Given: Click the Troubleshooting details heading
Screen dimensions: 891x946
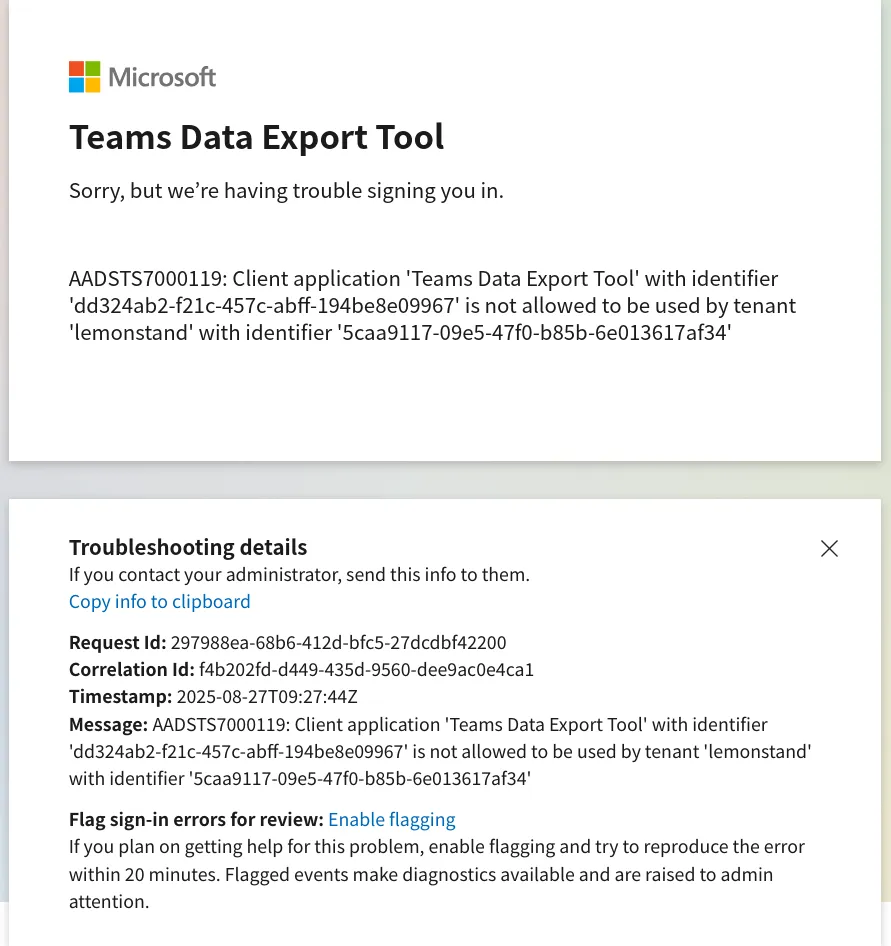Looking at the screenshot, I should point(188,547).
